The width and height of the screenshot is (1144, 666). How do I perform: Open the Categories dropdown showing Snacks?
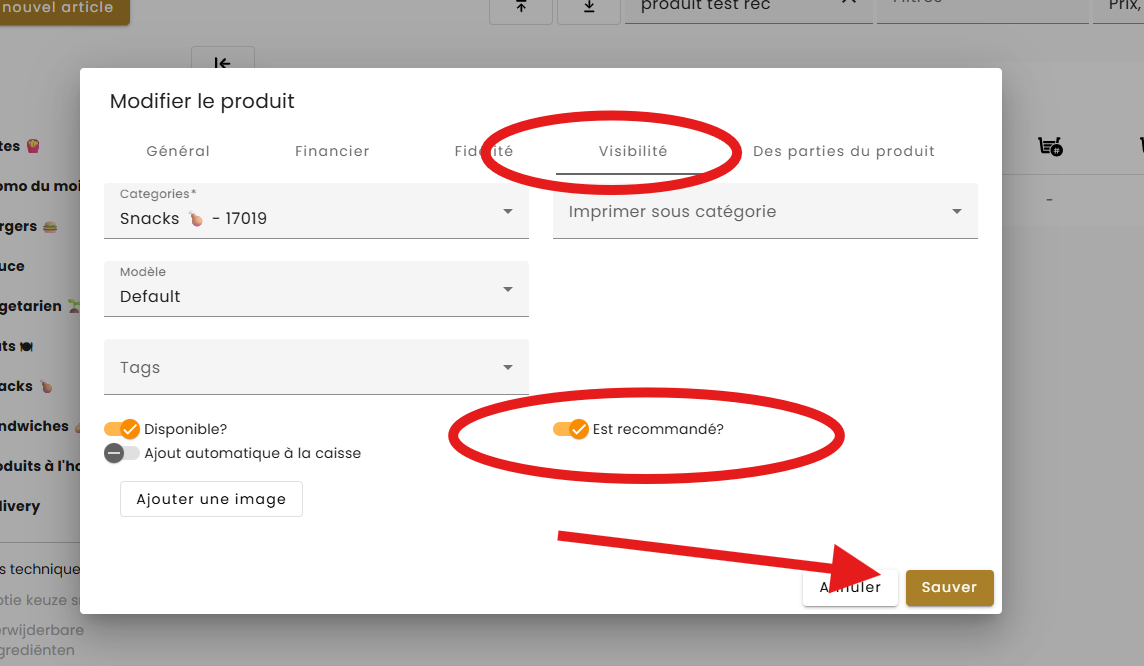point(316,211)
